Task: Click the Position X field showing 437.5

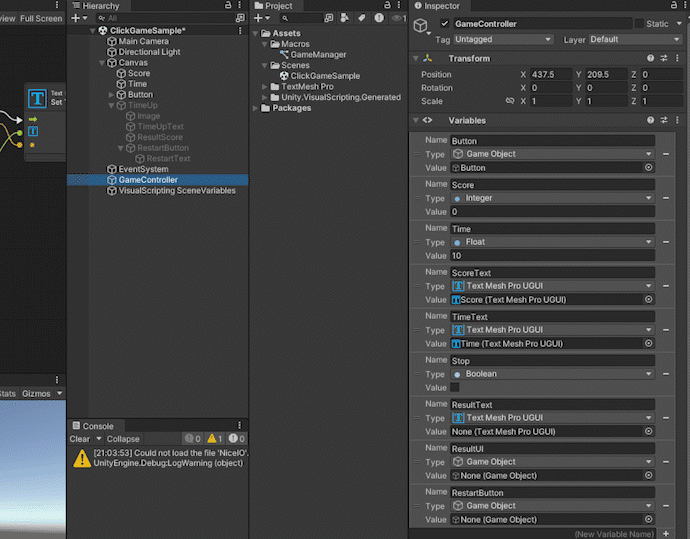Action: point(551,74)
